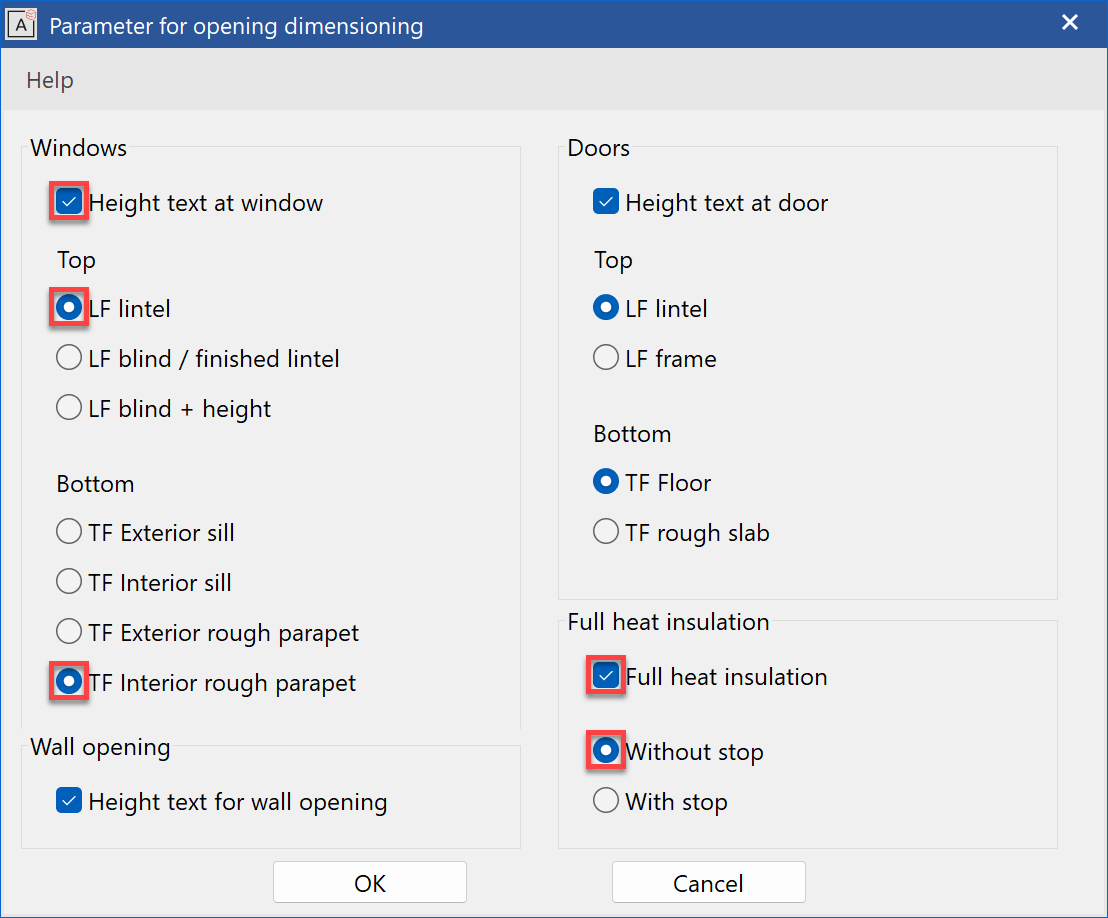Select LF frame for door top

(x=606, y=358)
